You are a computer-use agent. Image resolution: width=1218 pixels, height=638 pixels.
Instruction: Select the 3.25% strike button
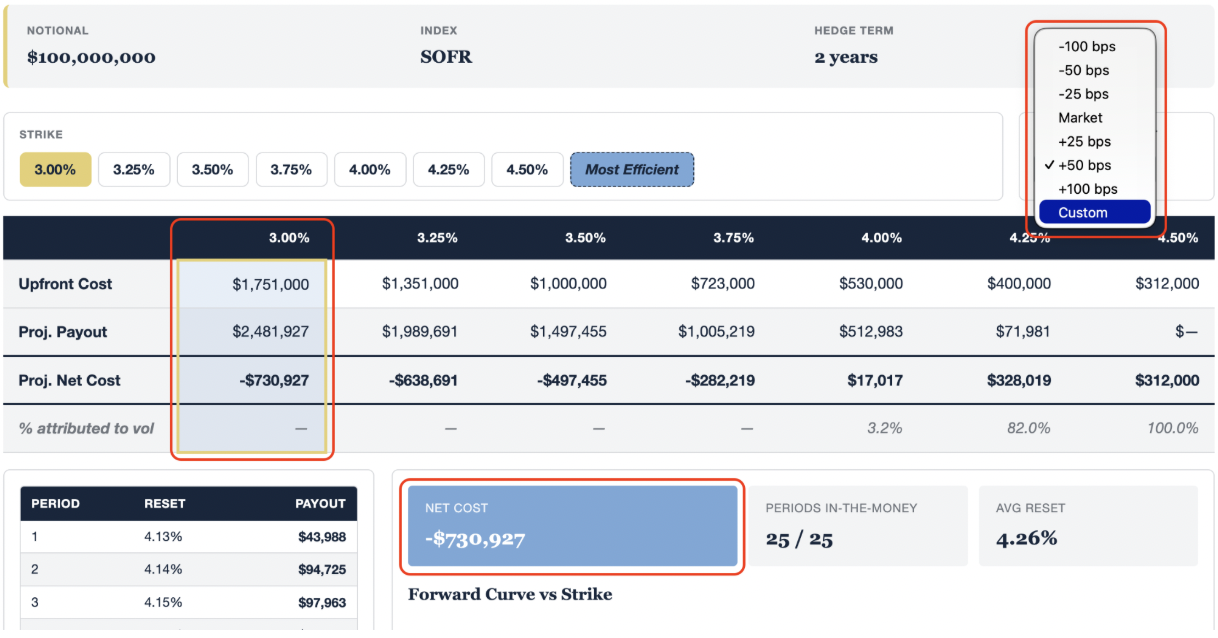(134, 170)
